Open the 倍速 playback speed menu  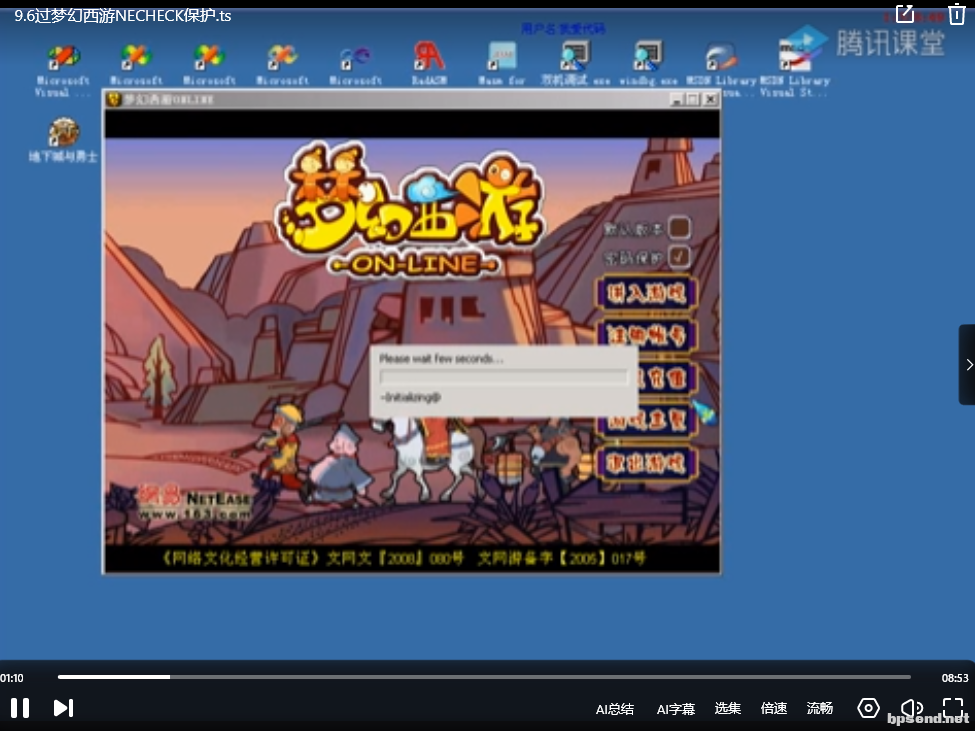coord(774,709)
